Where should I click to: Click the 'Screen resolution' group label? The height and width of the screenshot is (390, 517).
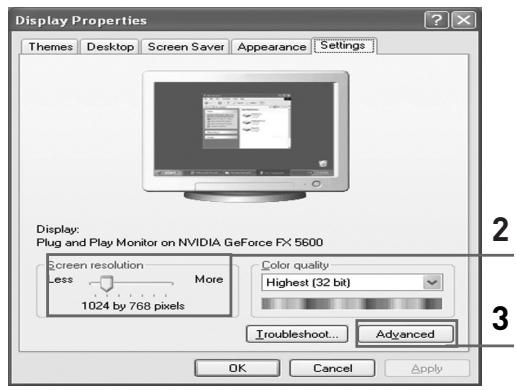click(x=96, y=265)
